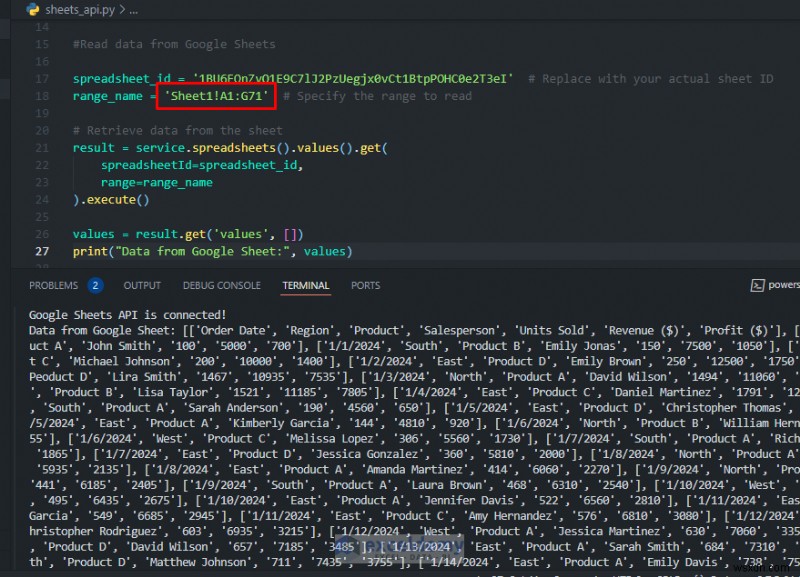
Task: Click the spreadsheet ID string value
Action: (x=353, y=79)
